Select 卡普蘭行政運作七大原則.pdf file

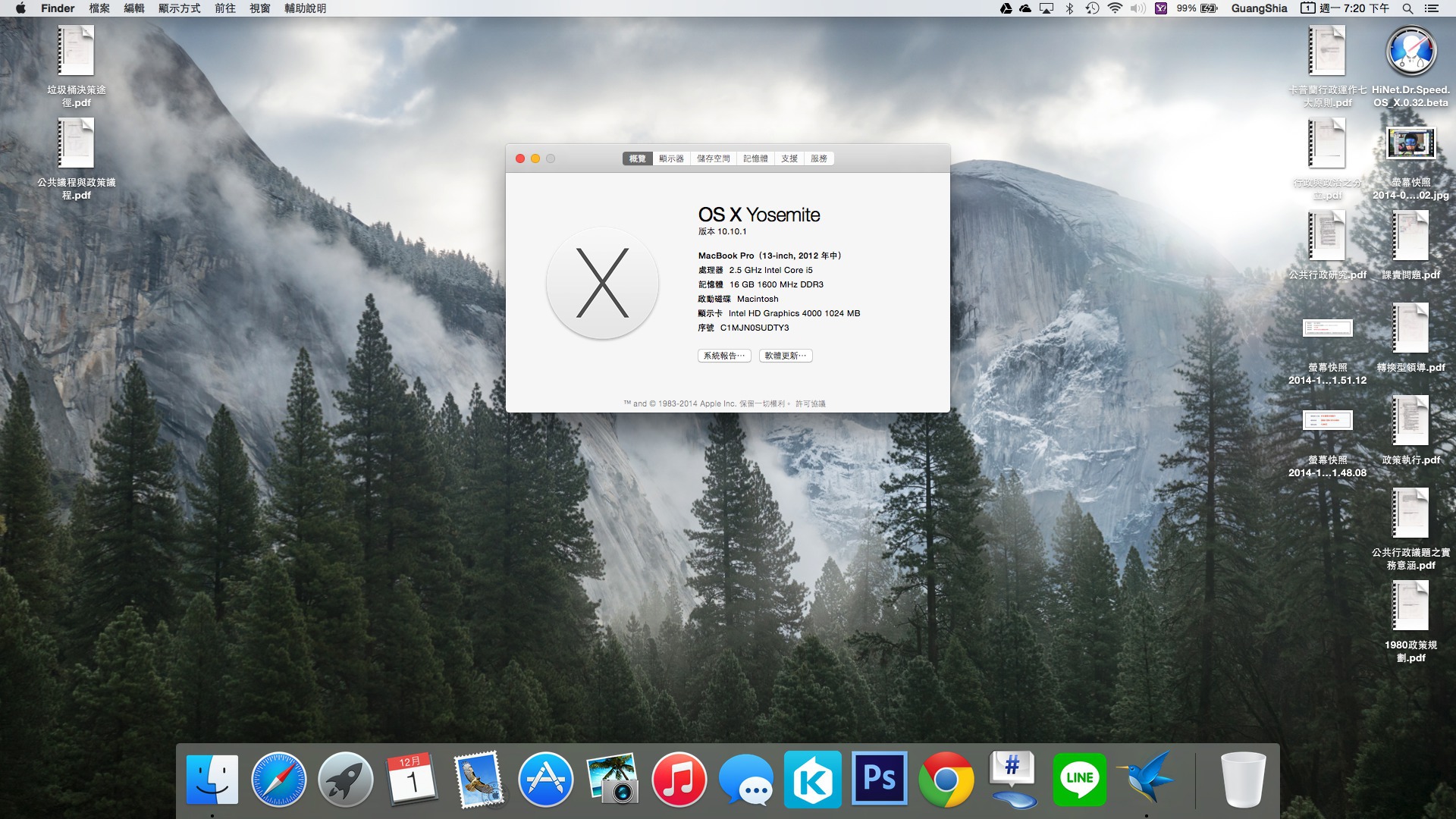[x=1327, y=67]
